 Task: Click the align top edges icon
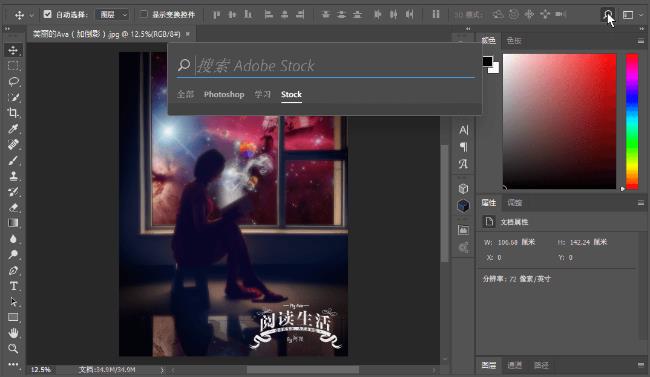(217, 15)
